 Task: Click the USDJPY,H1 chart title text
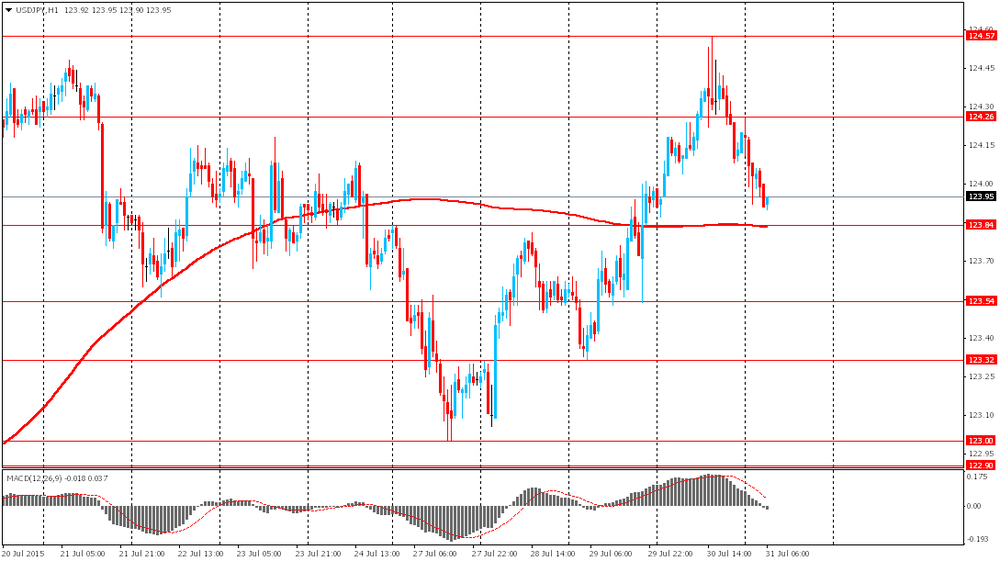(38, 10)
